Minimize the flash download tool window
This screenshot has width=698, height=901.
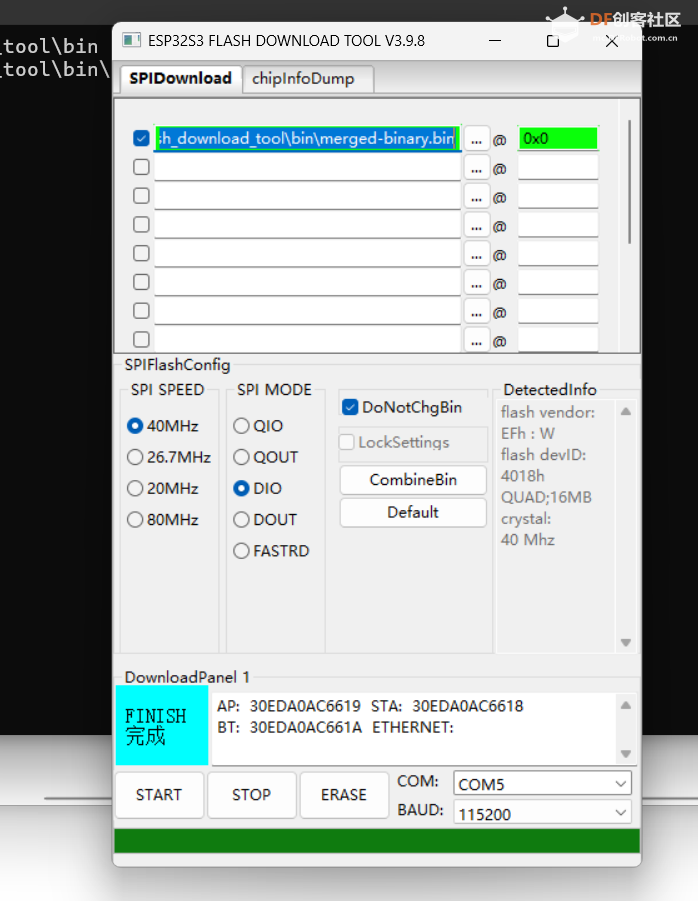[x=495, y=41]
